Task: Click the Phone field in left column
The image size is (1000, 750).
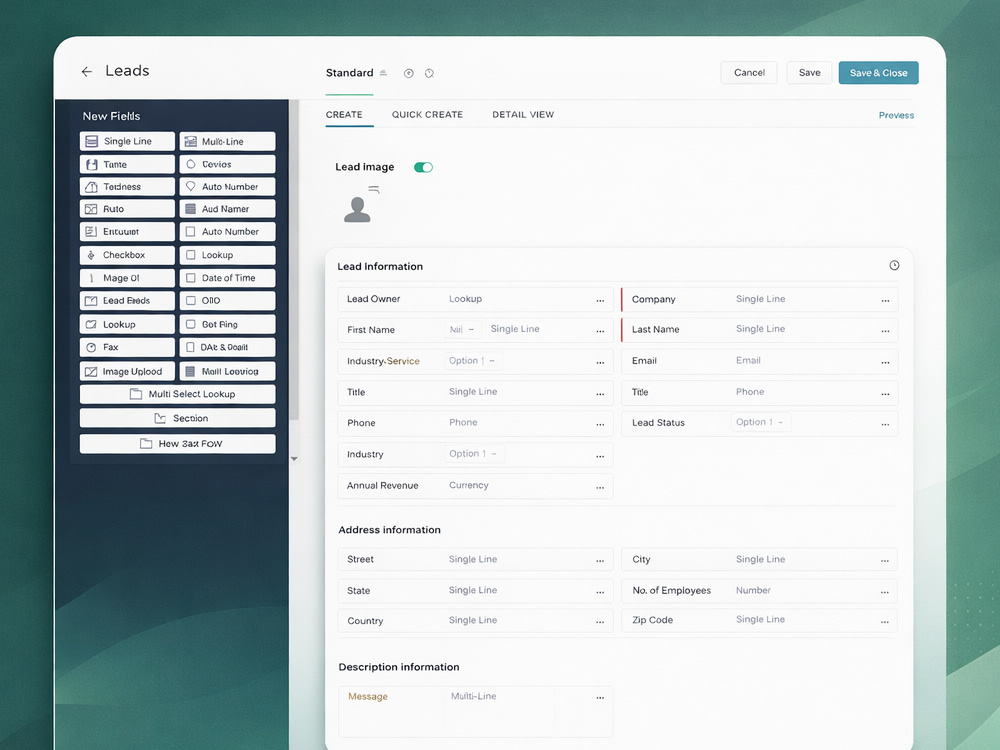Action: click(x=475, y=423)
